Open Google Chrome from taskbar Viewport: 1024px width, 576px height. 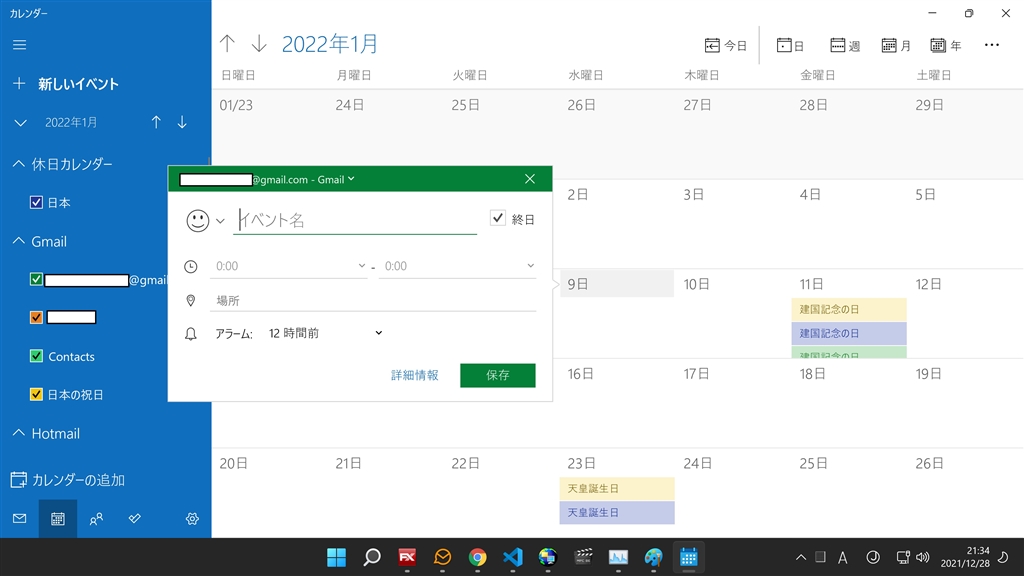tap(477, 557)
